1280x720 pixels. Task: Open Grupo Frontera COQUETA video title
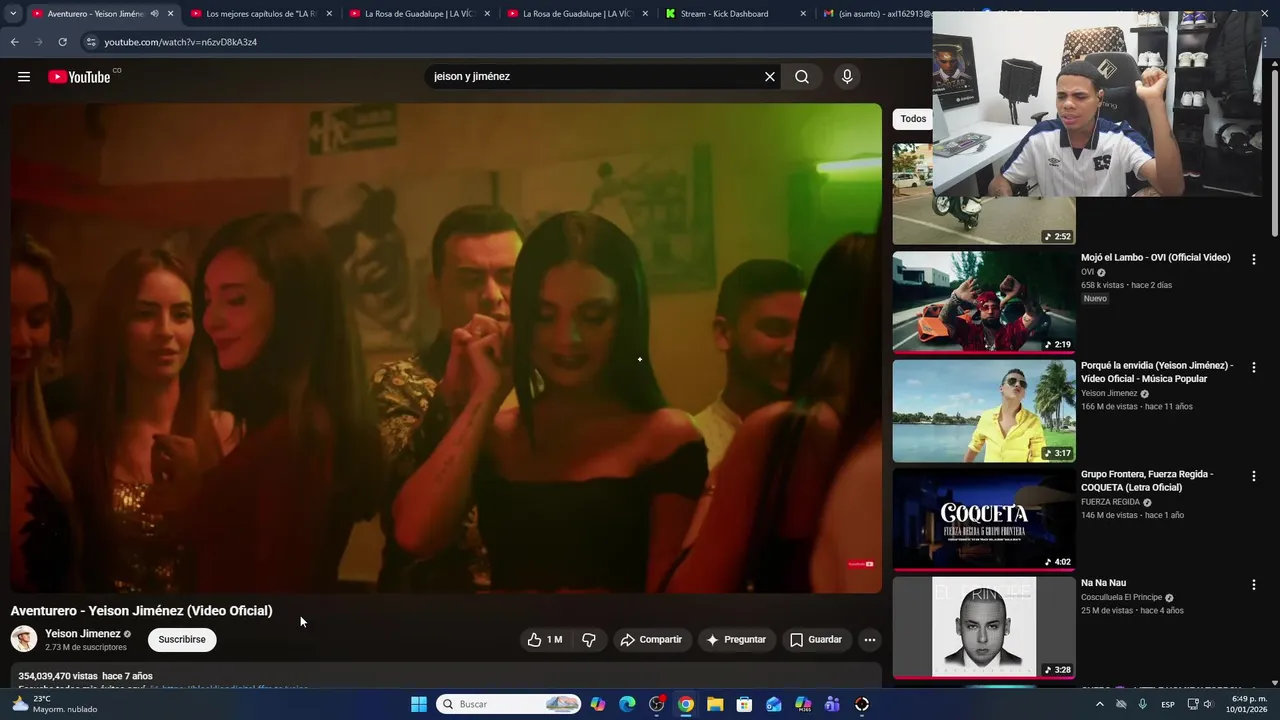(1147, 481)
